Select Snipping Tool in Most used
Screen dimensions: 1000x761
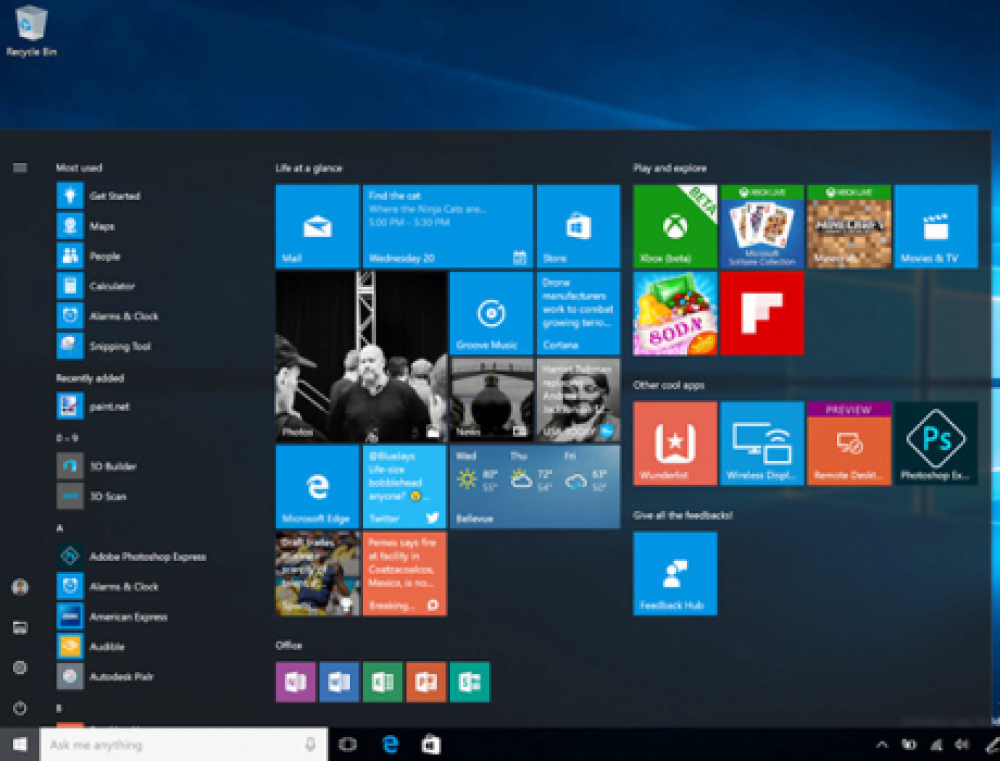119,346
